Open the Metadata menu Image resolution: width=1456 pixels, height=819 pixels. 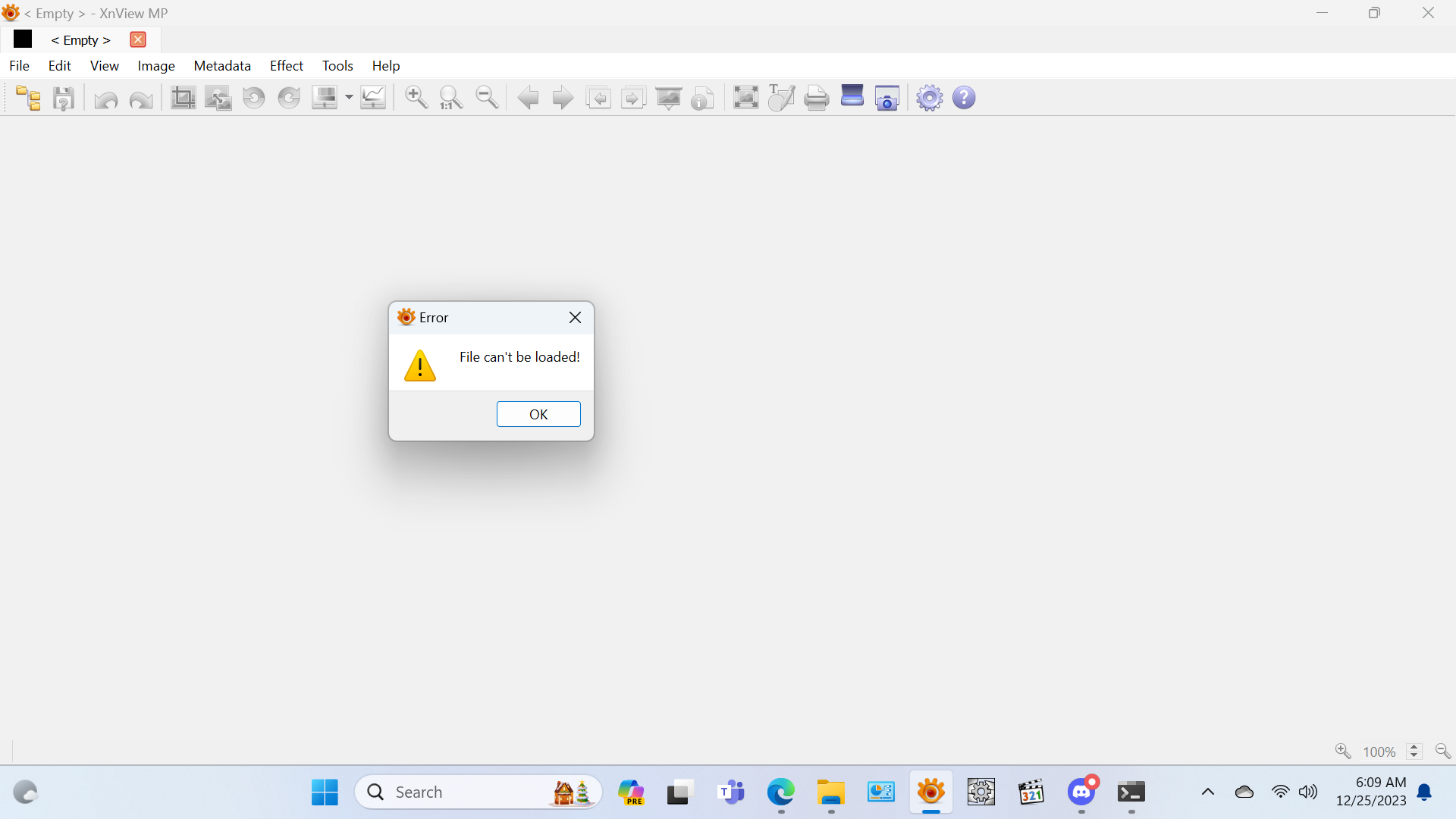pyautogui.click(x=222, y=66)
